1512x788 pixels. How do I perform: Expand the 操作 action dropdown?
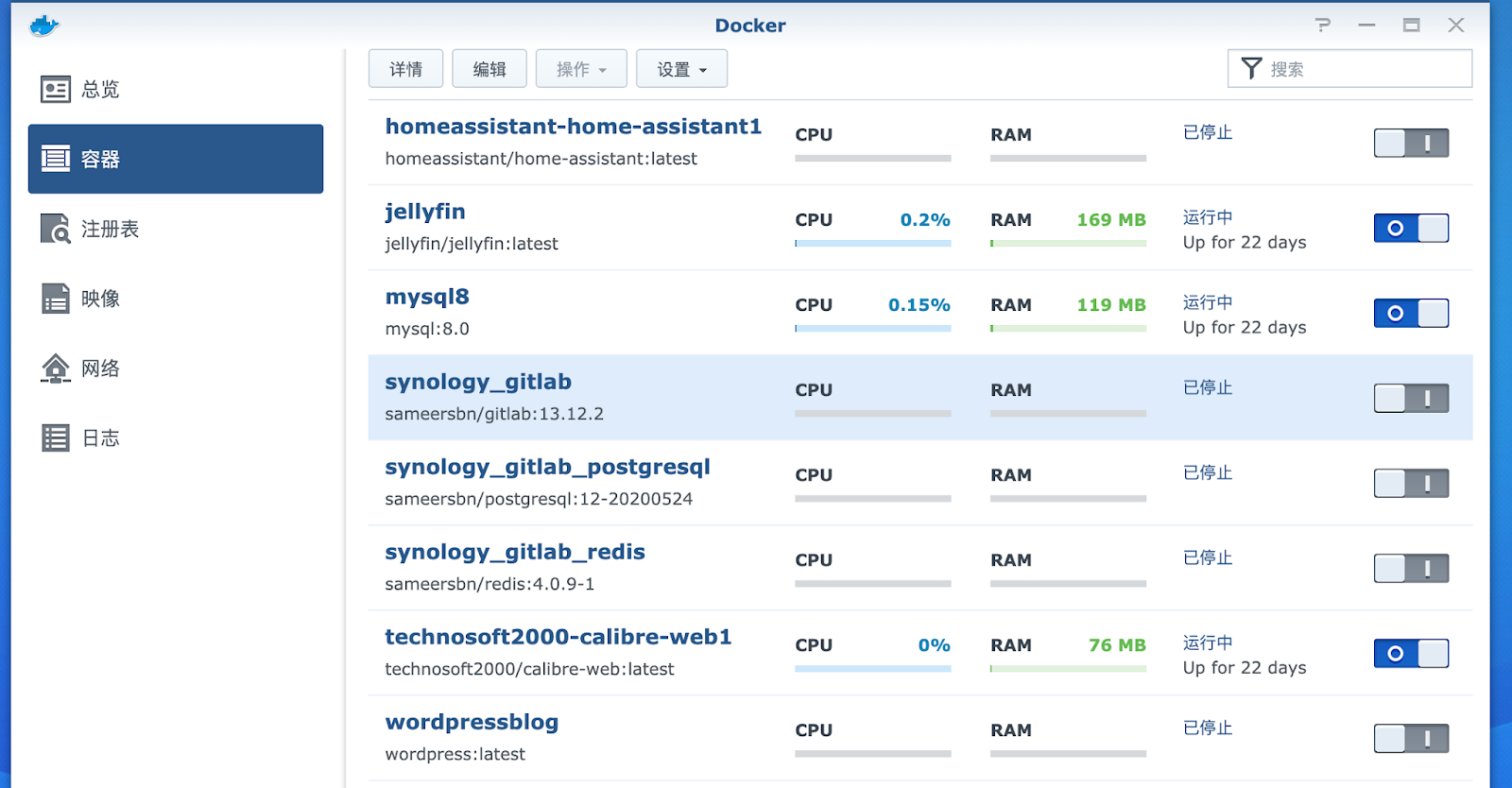(x=581, y=69)
